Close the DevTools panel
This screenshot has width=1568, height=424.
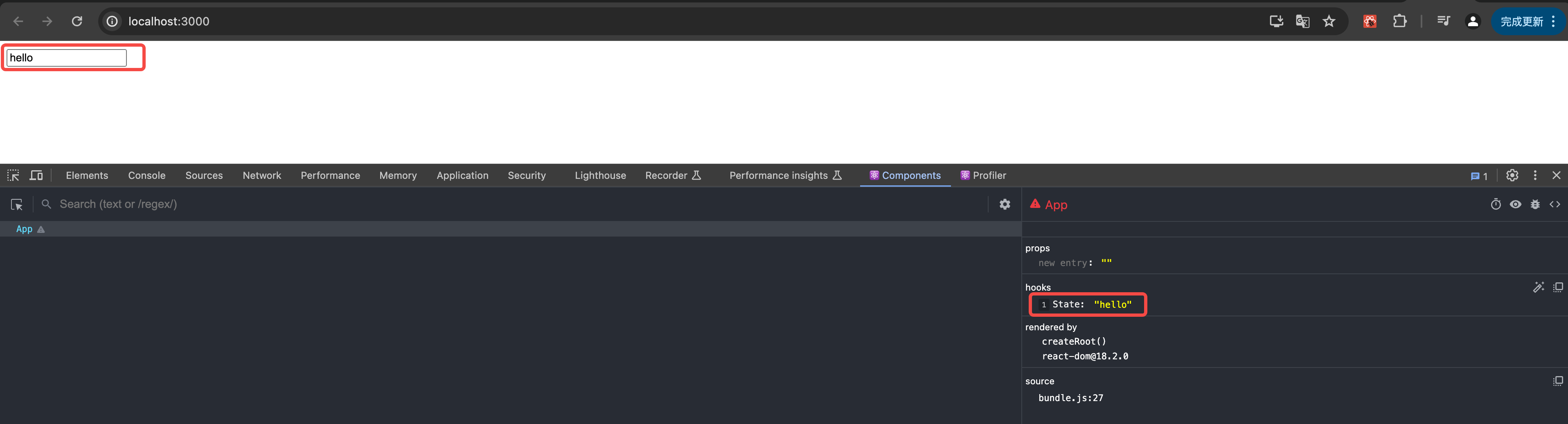1557,176
